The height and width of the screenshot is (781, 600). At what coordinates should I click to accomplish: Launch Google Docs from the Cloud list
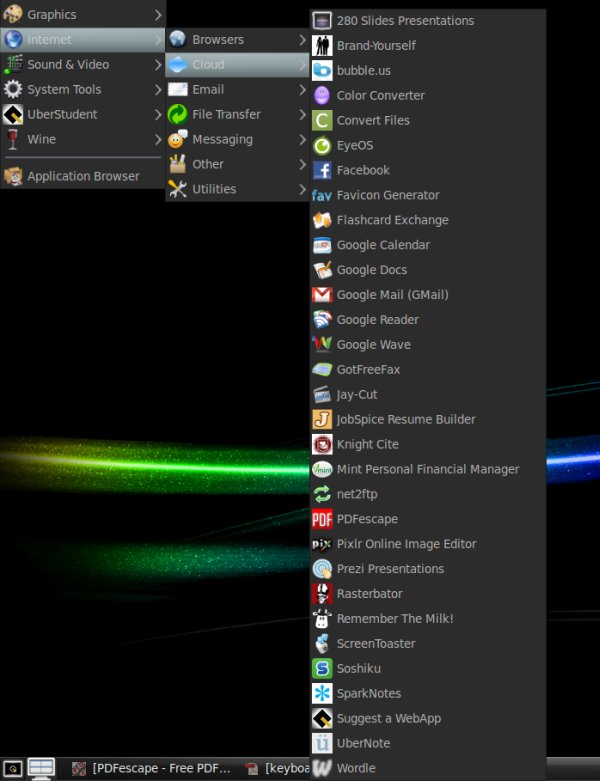[371, 270]
